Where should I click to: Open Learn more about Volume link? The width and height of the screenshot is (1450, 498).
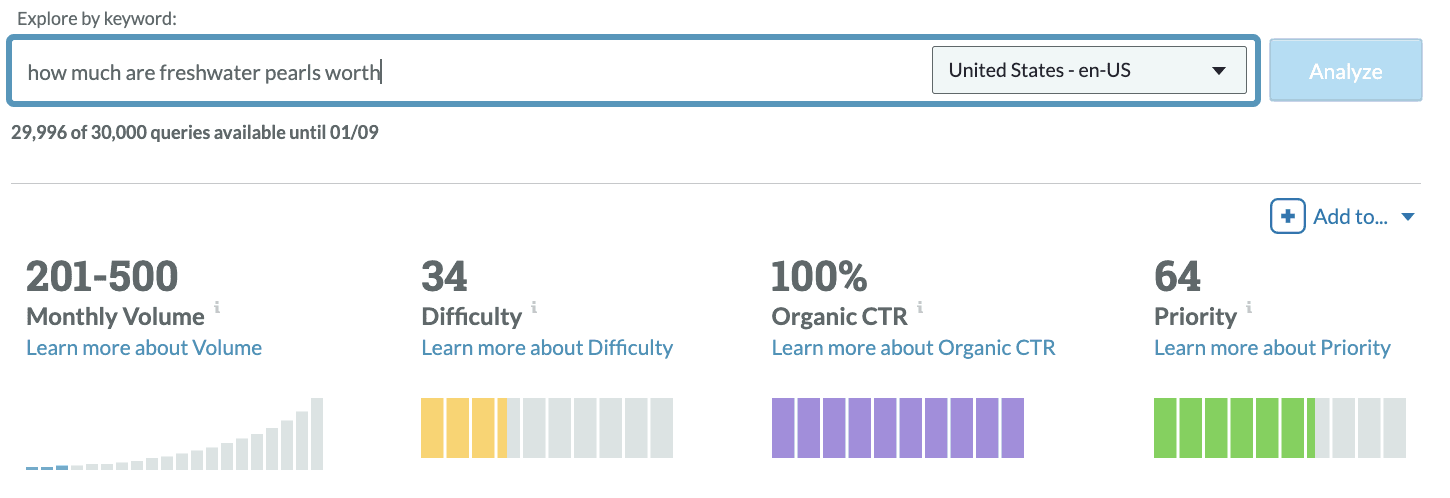point(144,348)
